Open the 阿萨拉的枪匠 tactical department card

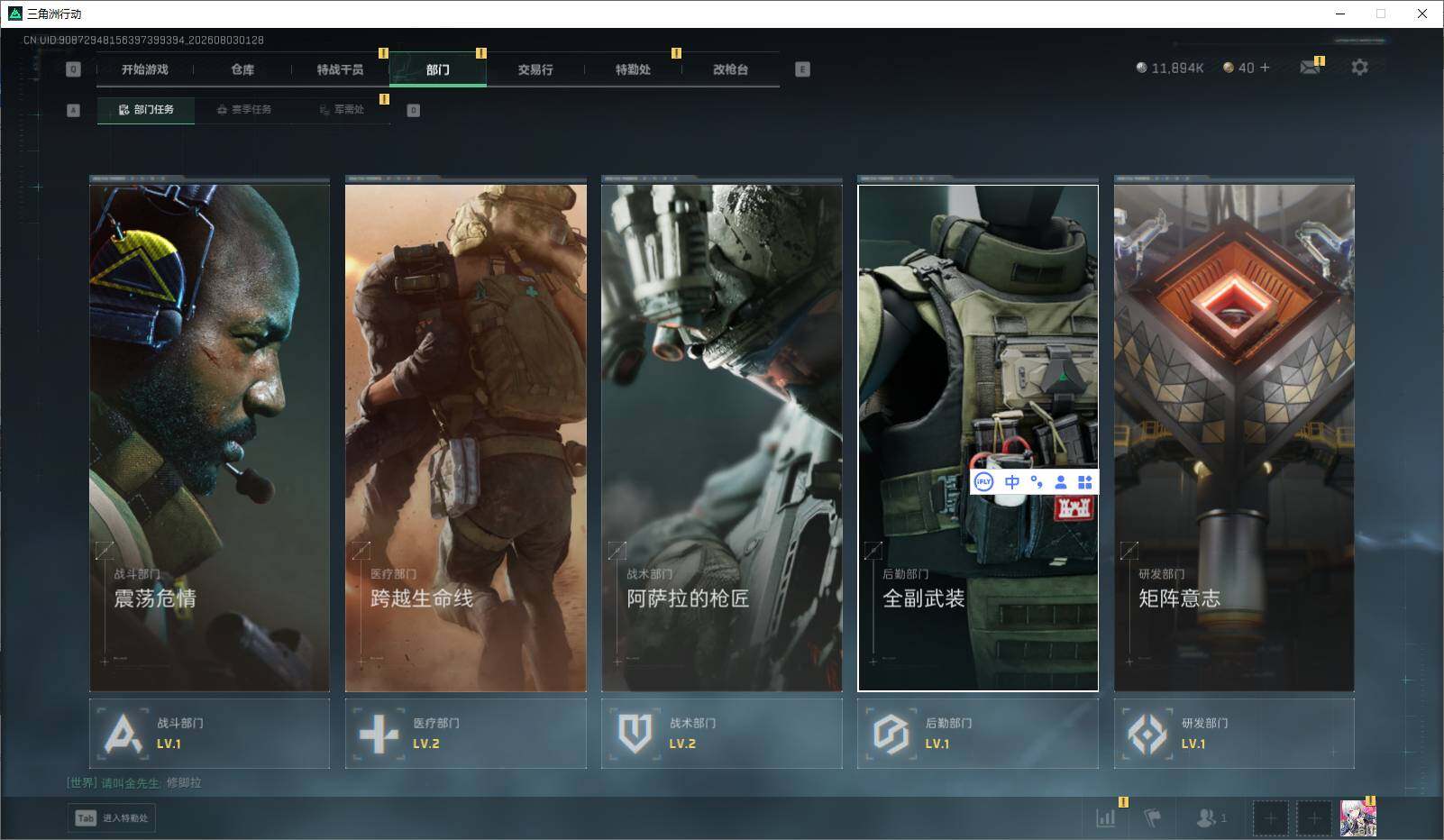coord(721,438)
